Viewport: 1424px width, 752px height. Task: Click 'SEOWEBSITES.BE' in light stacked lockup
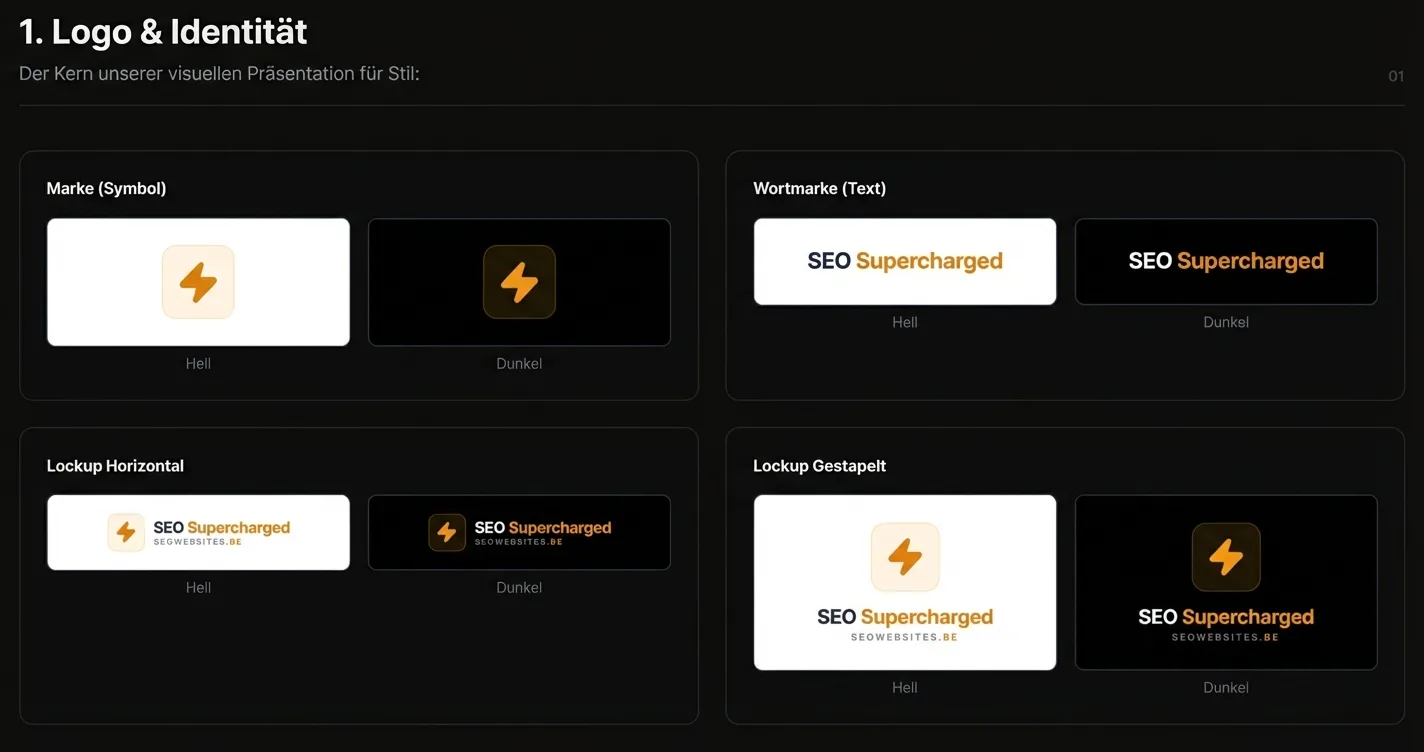click(904, 637)
